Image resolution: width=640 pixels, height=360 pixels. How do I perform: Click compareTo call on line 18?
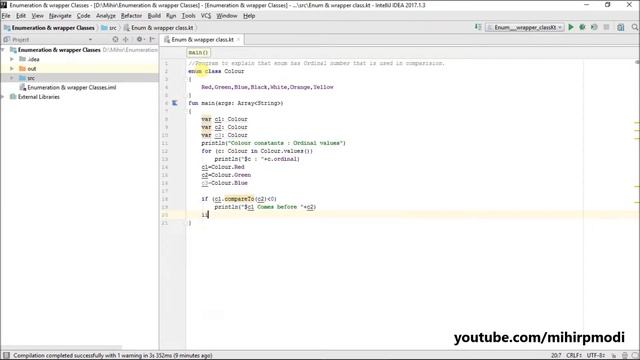point(239,199)
